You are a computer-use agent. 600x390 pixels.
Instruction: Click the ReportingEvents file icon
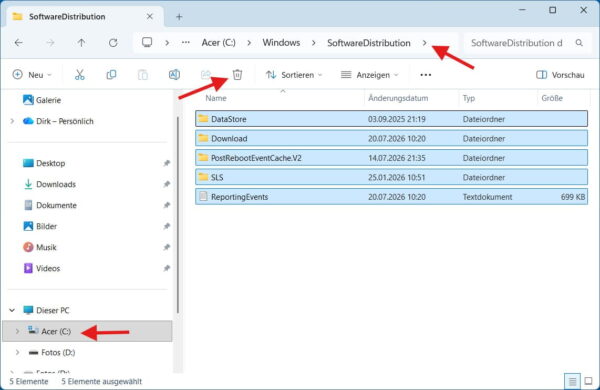(x=203, y=196)
